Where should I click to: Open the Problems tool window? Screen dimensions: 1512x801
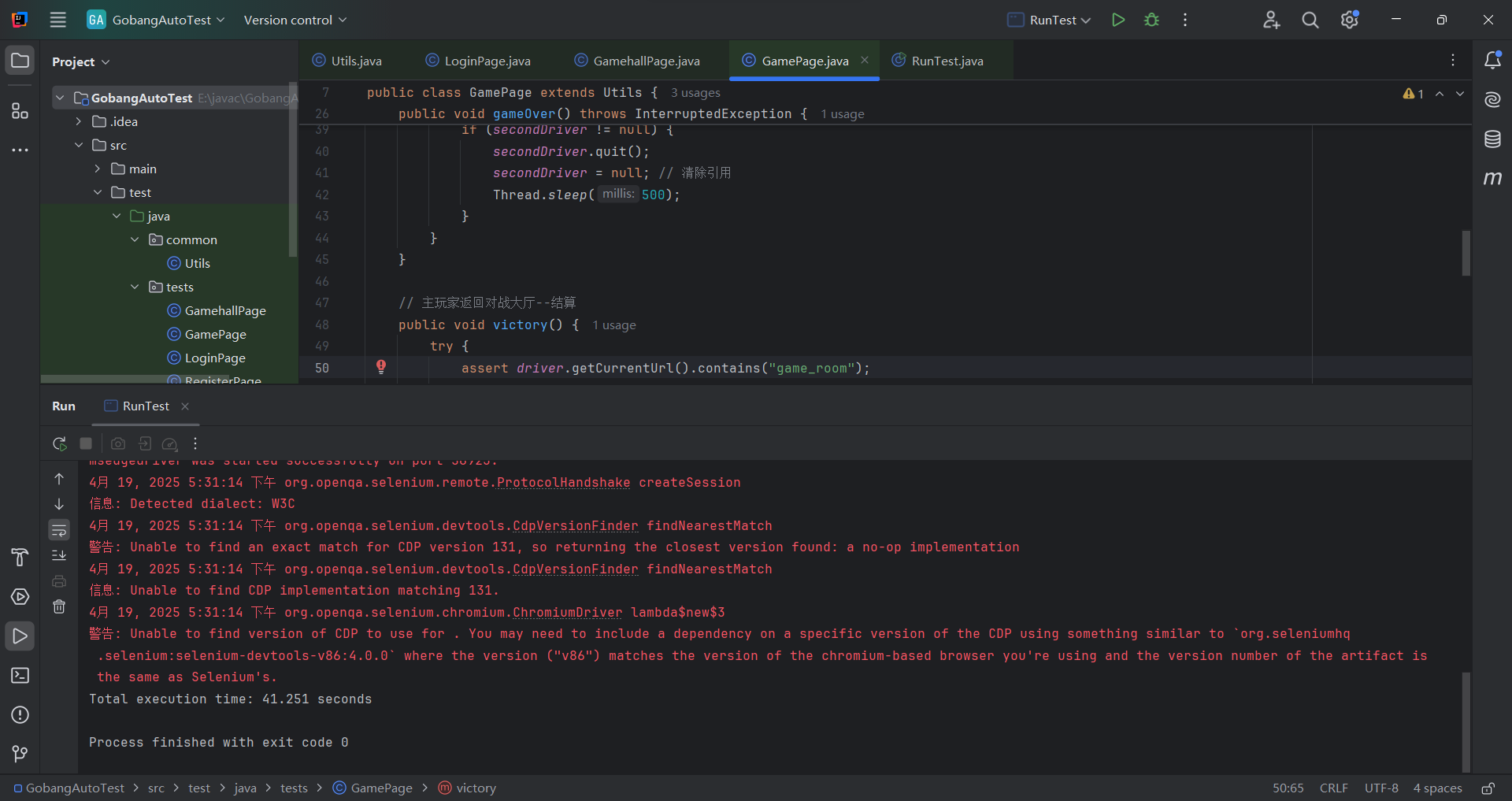[20, 715]
